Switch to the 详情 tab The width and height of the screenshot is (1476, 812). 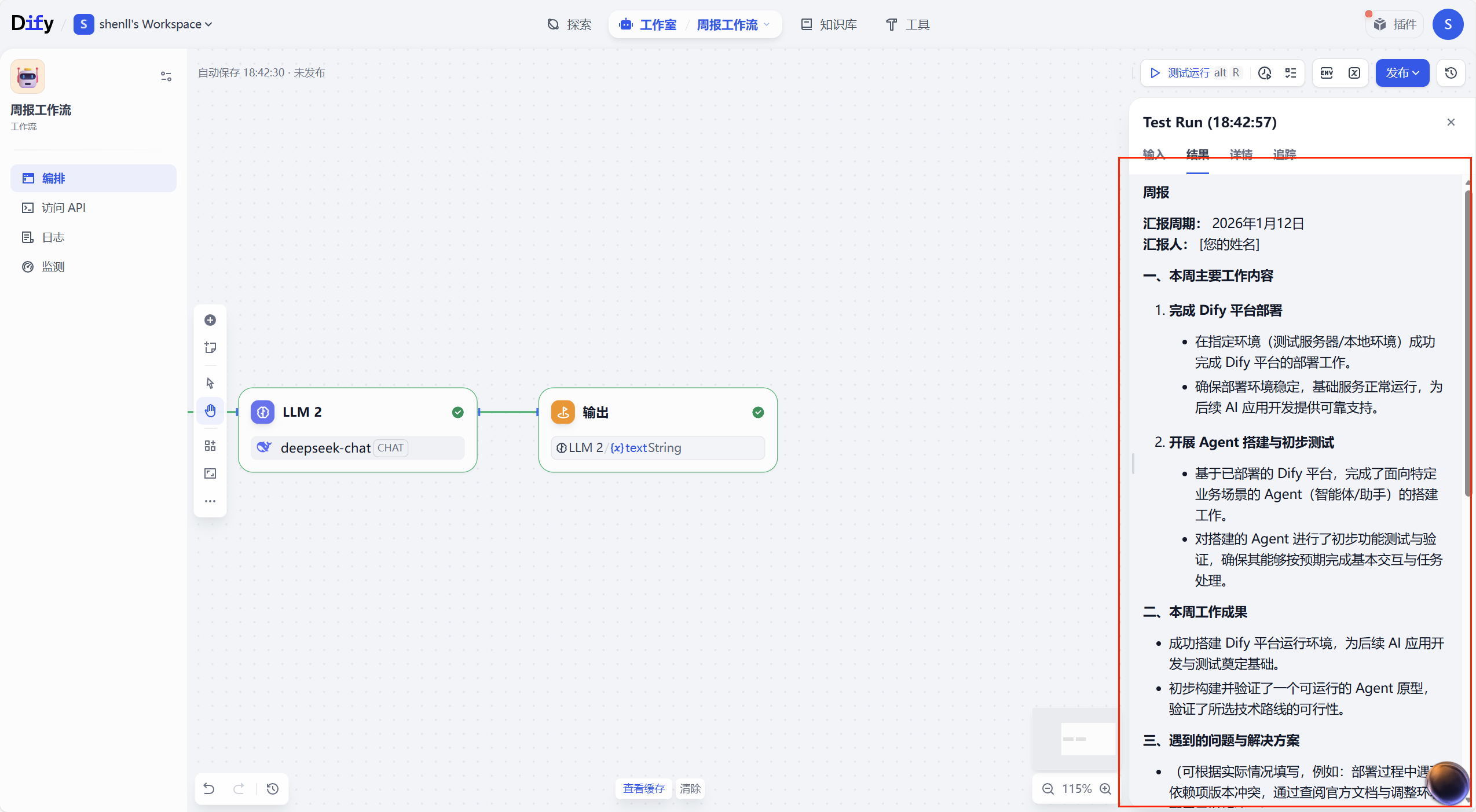coord(1241,155)
